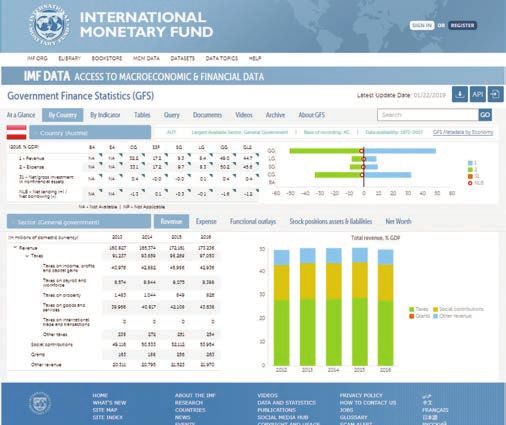506x425 pixels.
Task: Click the export icon right of API
Action: 496,95
